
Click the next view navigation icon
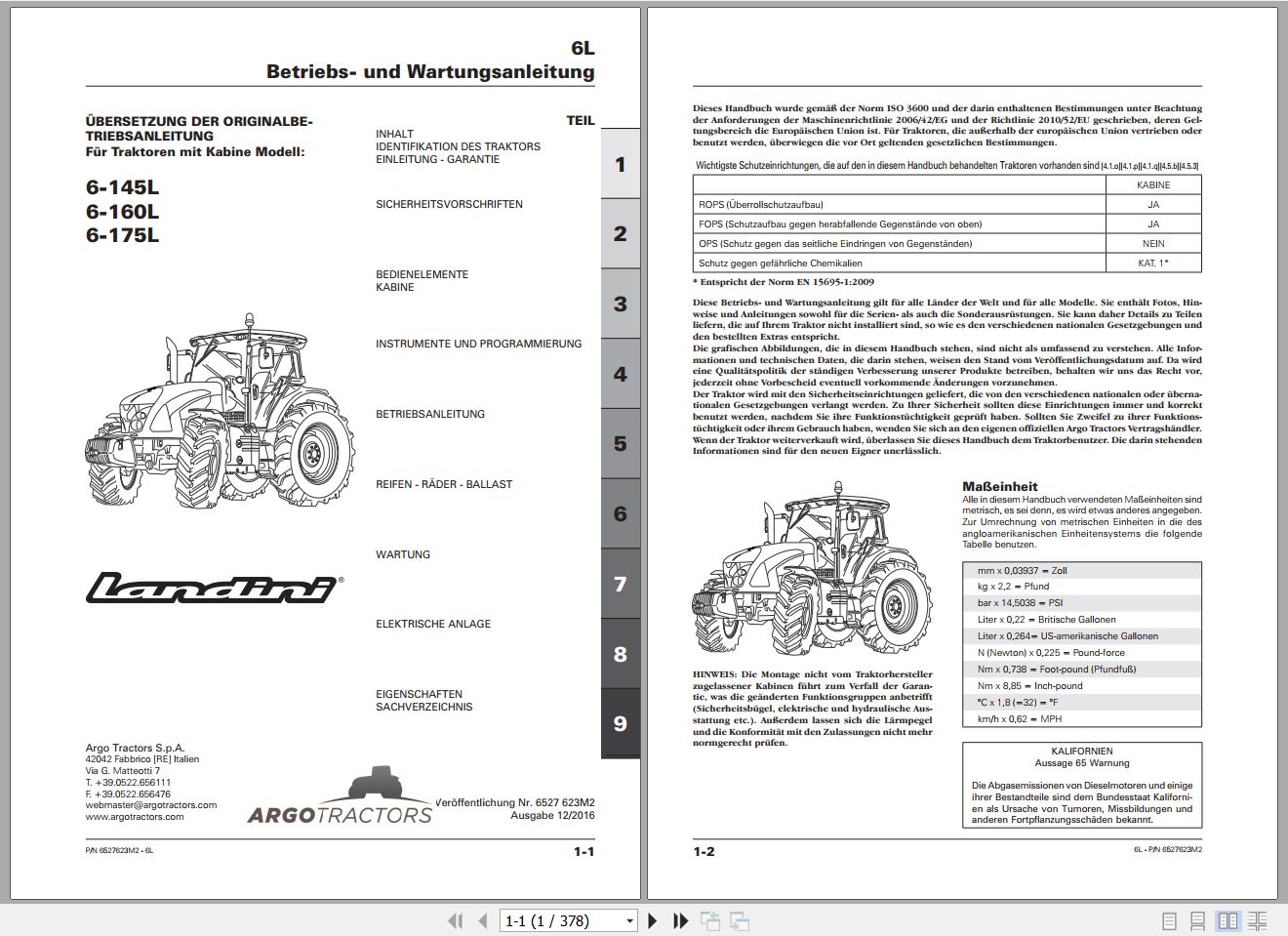click(740, 920)
